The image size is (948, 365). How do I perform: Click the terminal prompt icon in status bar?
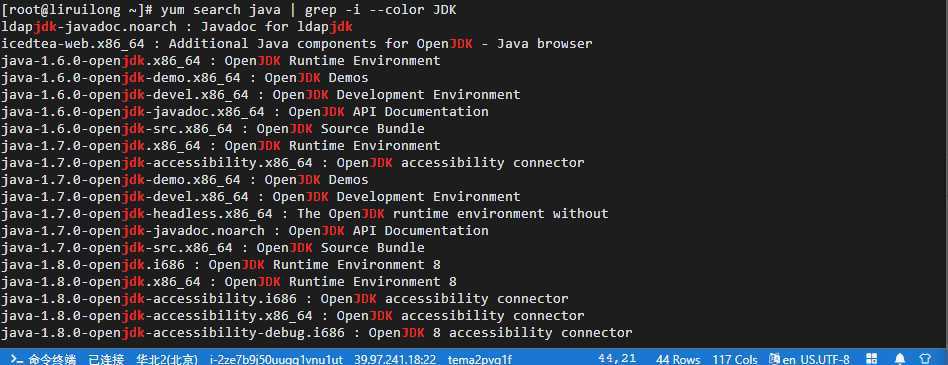(x=17, y=360)
